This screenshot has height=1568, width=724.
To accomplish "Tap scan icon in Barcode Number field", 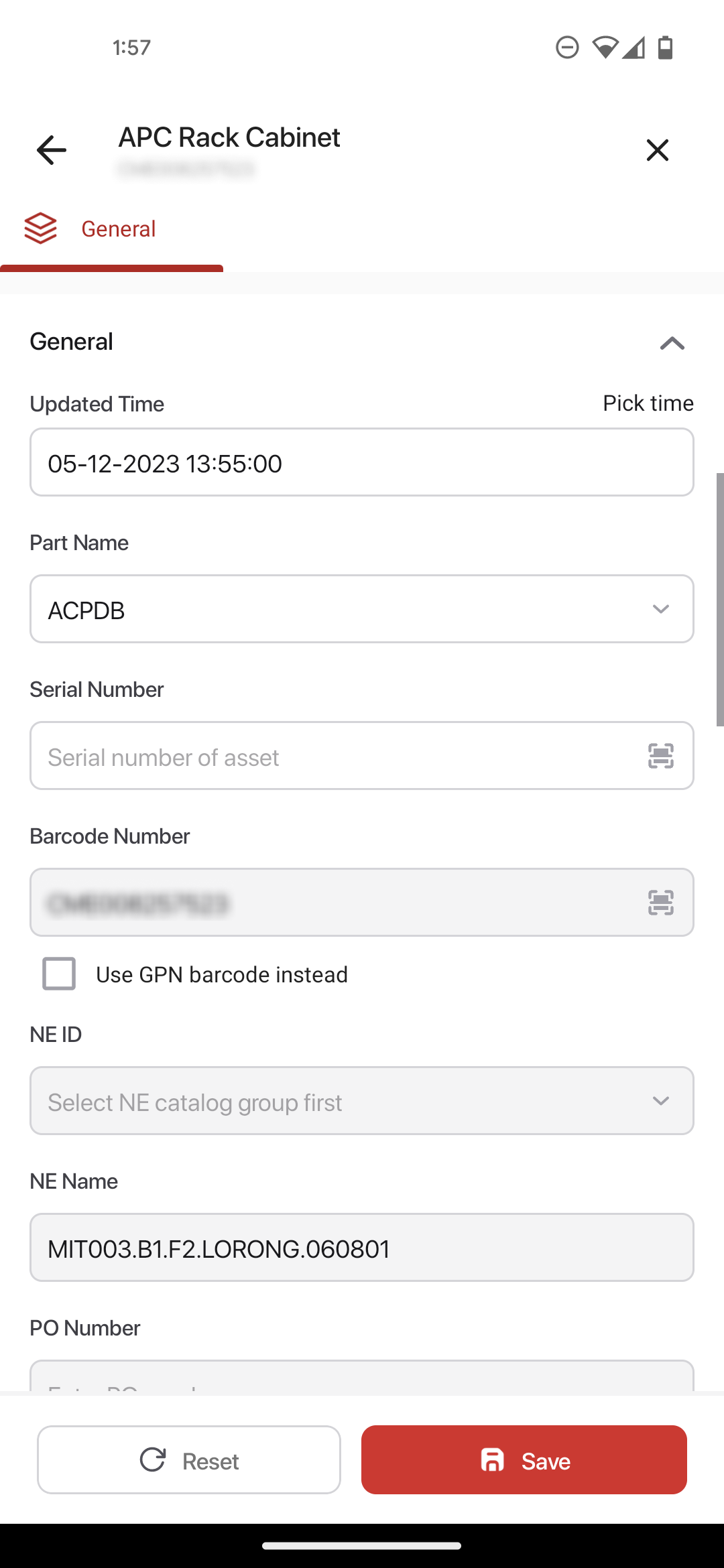I will click(660, 903).
